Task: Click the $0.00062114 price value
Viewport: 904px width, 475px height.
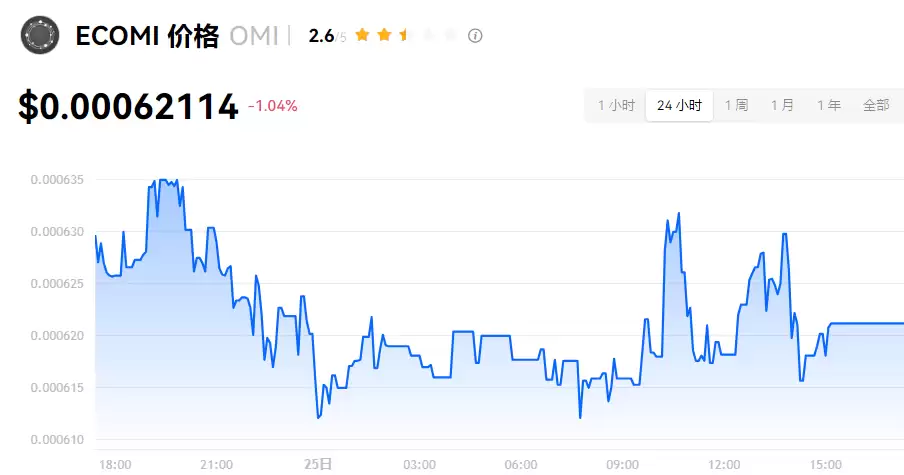Action: (128, 106)
